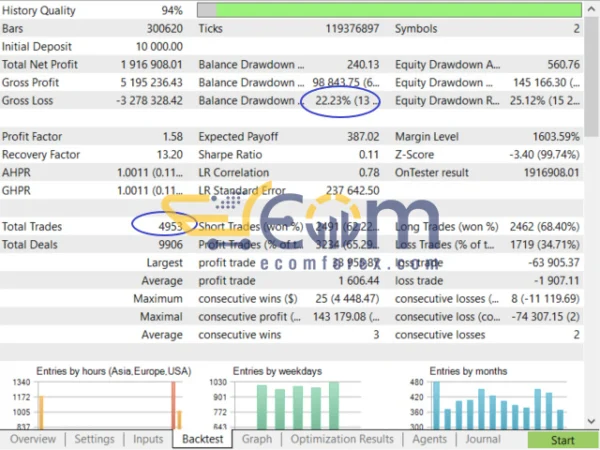
Task: Click the Z-Score value -3.40 (99.74%)
Action: 545,154
